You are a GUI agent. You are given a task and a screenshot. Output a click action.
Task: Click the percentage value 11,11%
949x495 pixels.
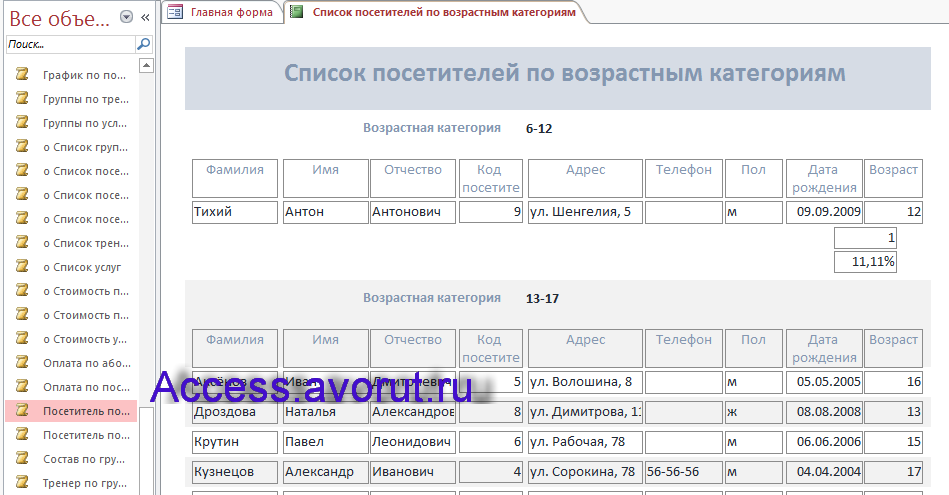[x=865, y=262]
